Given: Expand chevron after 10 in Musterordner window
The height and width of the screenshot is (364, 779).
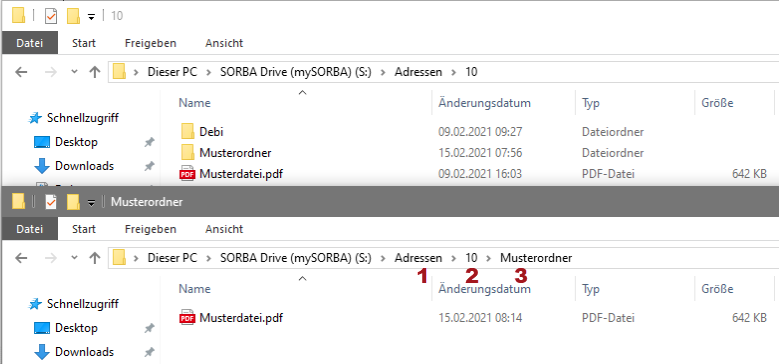Looking at the screenshot, I should point(489,258).
